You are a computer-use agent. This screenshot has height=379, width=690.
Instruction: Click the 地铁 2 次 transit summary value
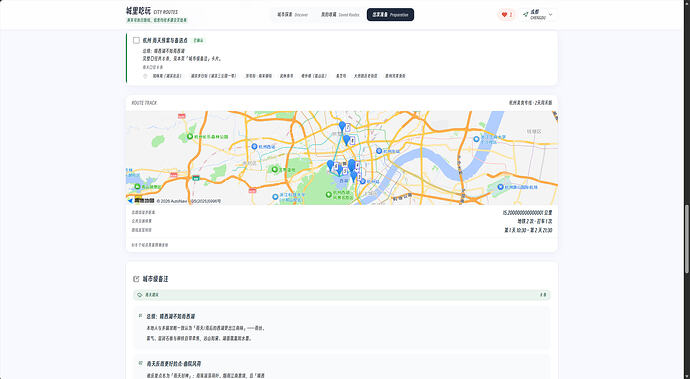click(x=535, y=221)
